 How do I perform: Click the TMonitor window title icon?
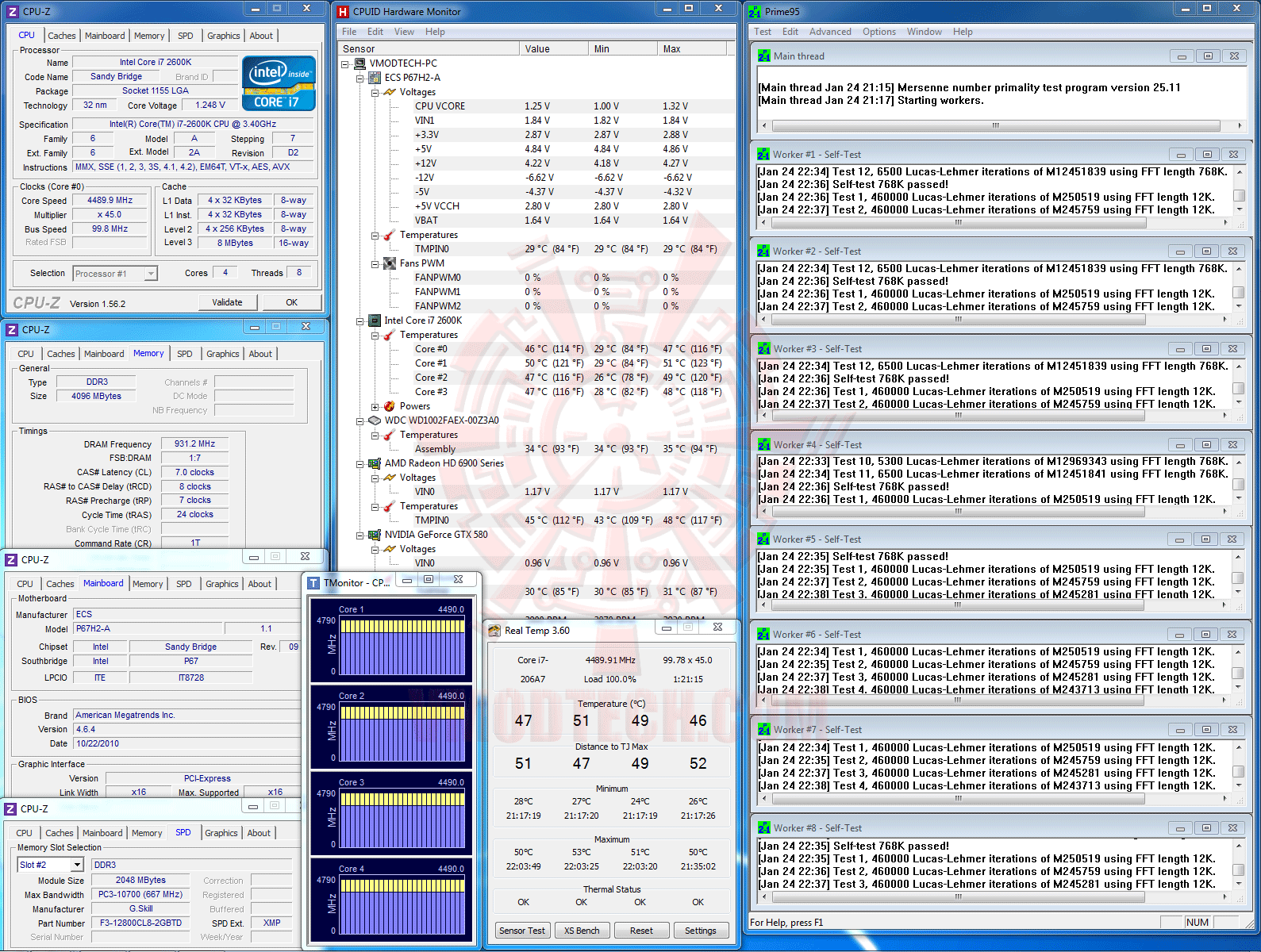[x=313, y=583]
